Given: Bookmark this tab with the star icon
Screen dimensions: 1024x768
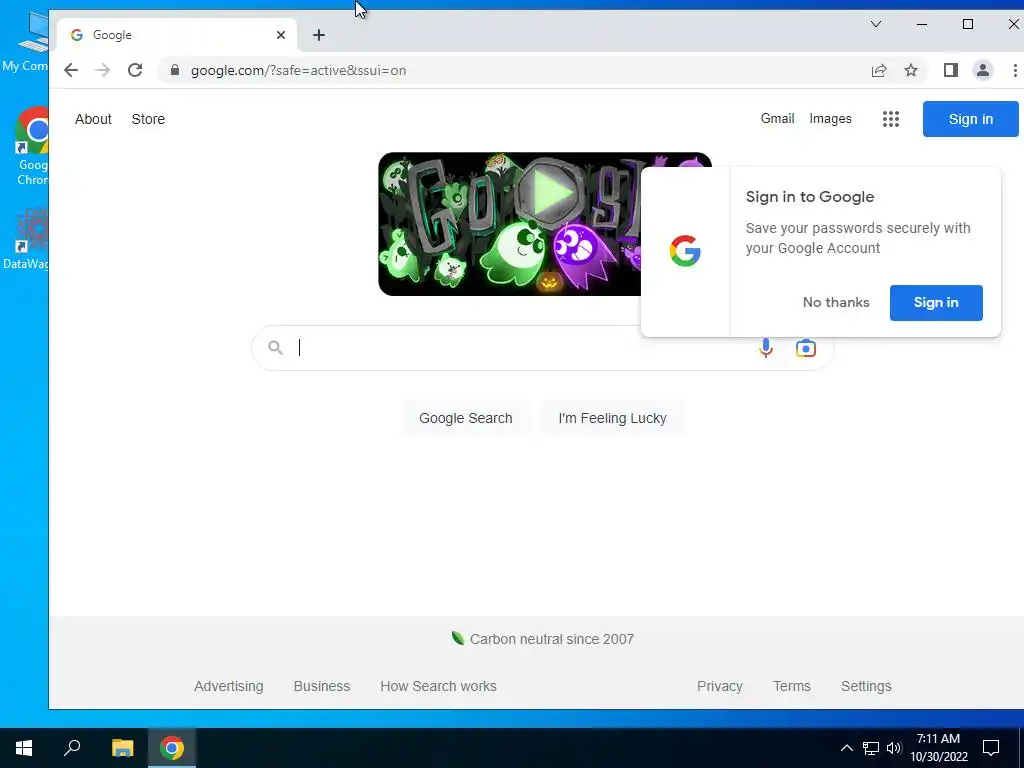Looking at the screenshot, I should point(911,71).
